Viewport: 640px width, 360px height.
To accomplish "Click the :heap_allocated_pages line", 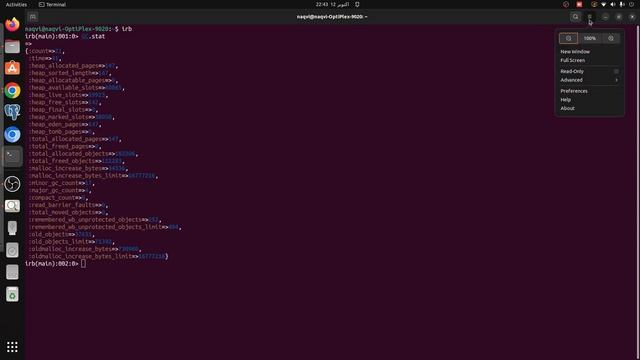I will pyautogui.click(x=73, y=66).
